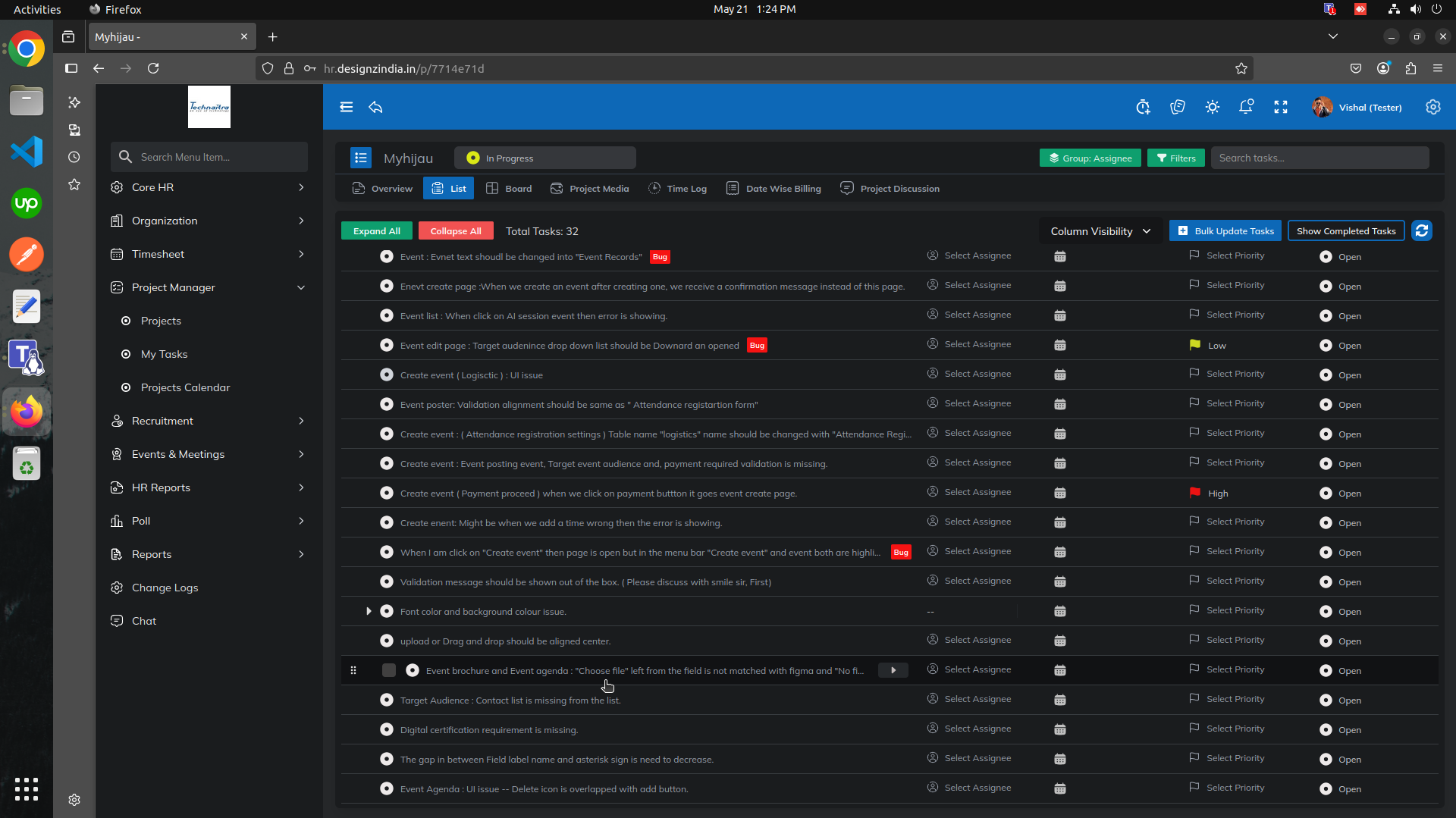Toggle status circle of Digital certification task
This screenshot has height=818, width=1456.
[387, 729]
